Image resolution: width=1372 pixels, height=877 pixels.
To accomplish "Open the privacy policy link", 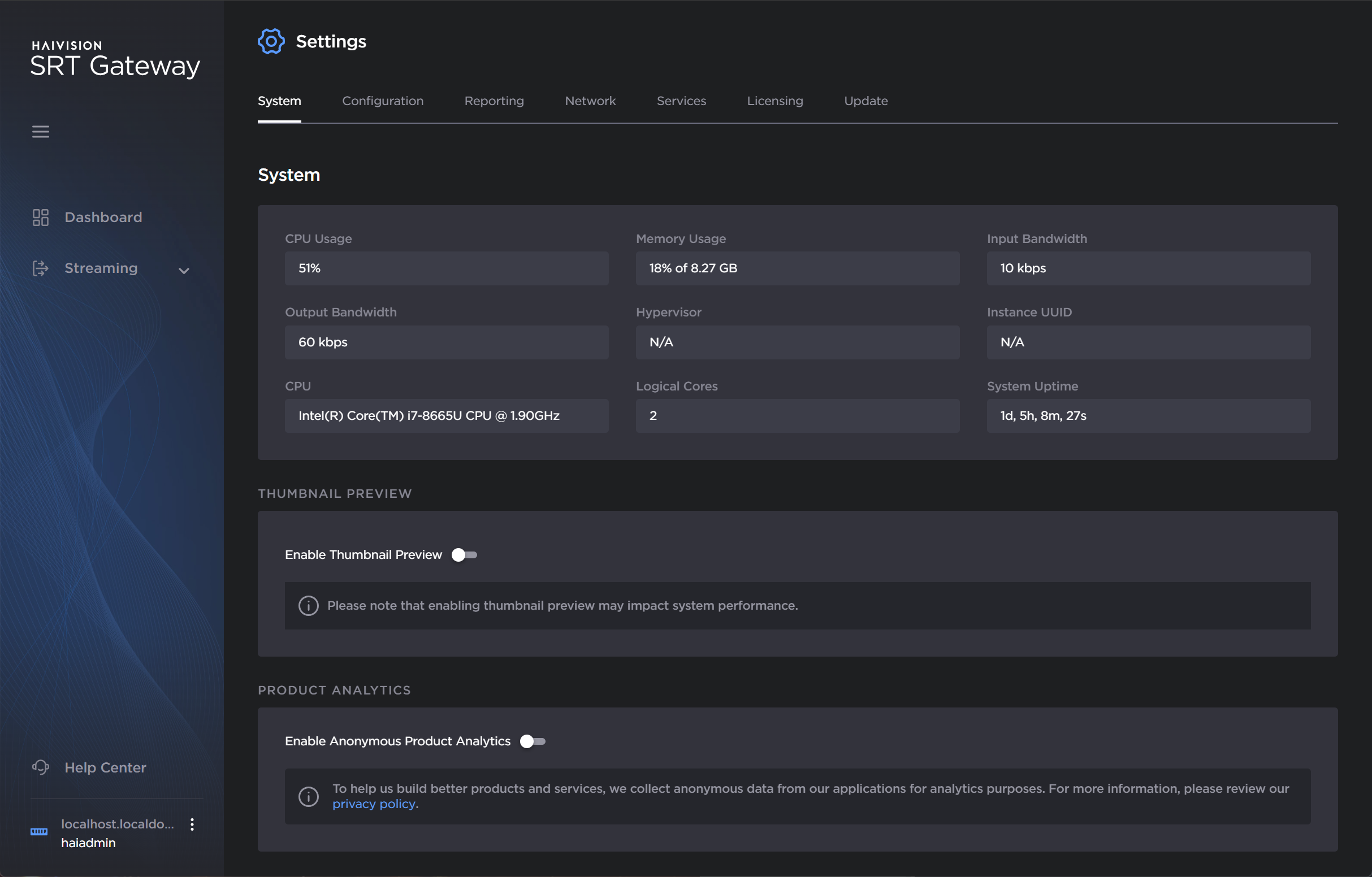I will (374, 804).
